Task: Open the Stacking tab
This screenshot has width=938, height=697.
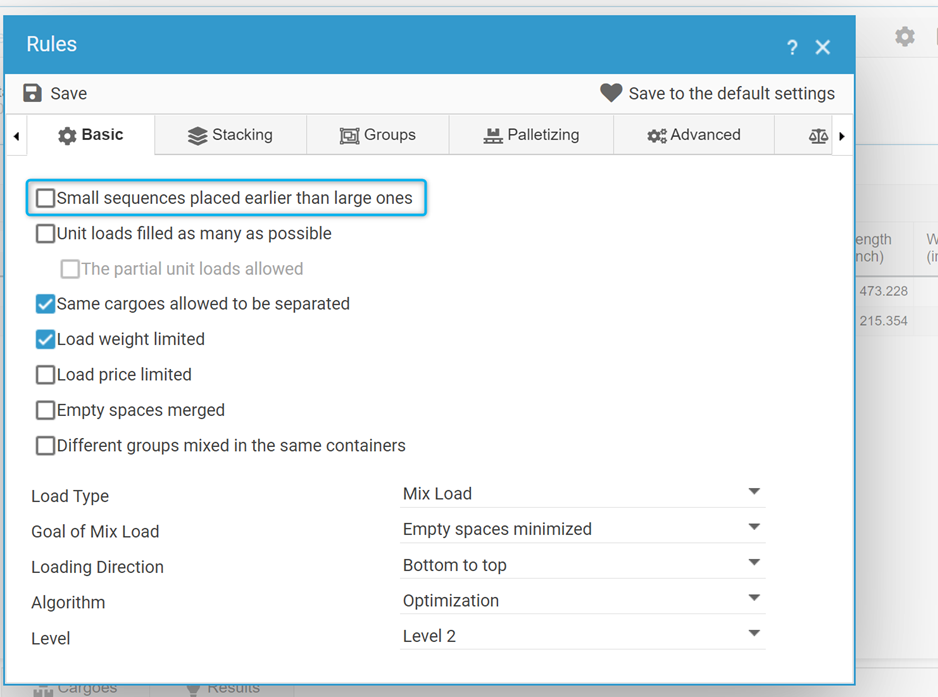Action: tap(230, 135)
